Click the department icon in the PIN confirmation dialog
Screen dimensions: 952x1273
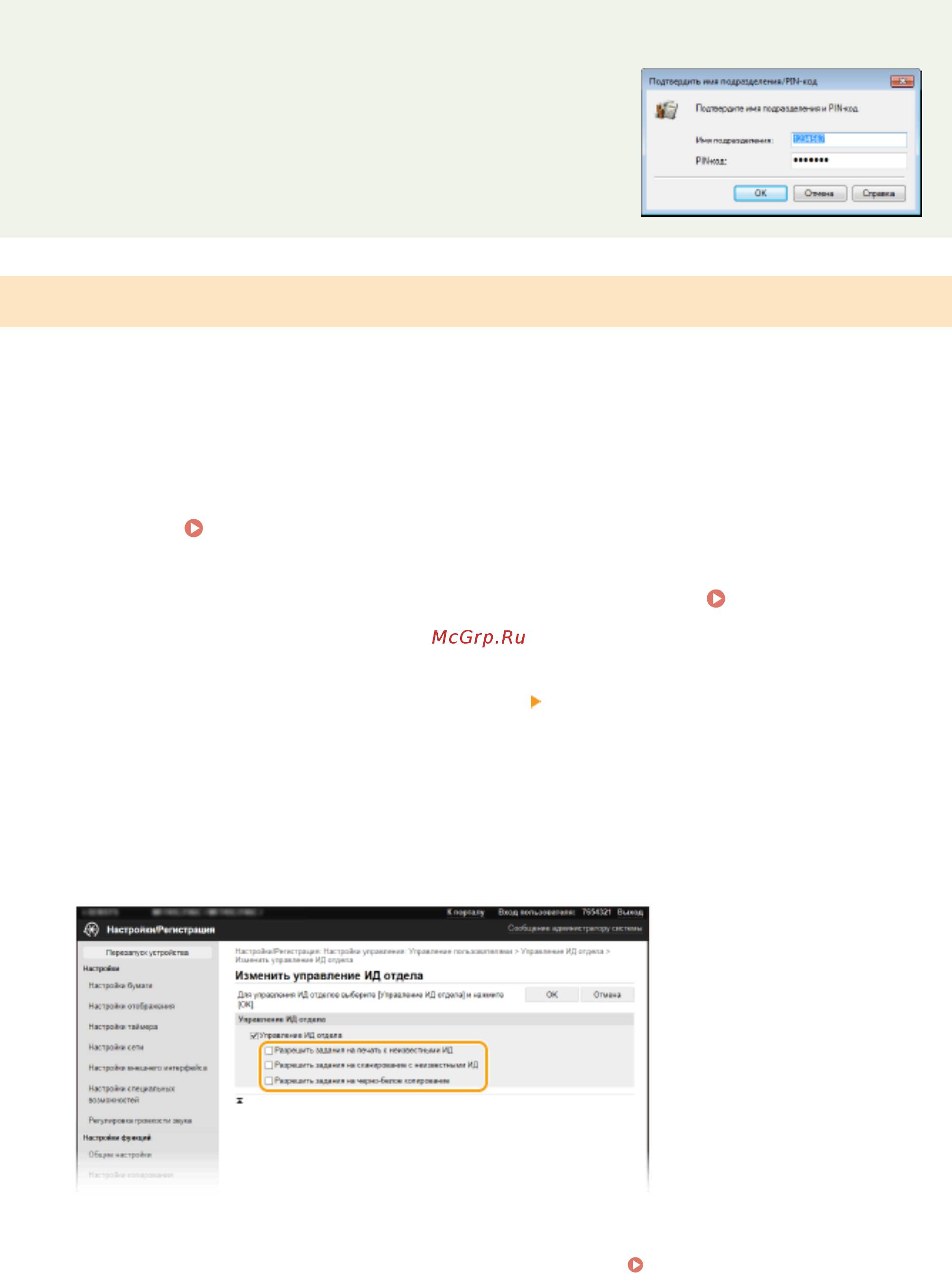667,110
